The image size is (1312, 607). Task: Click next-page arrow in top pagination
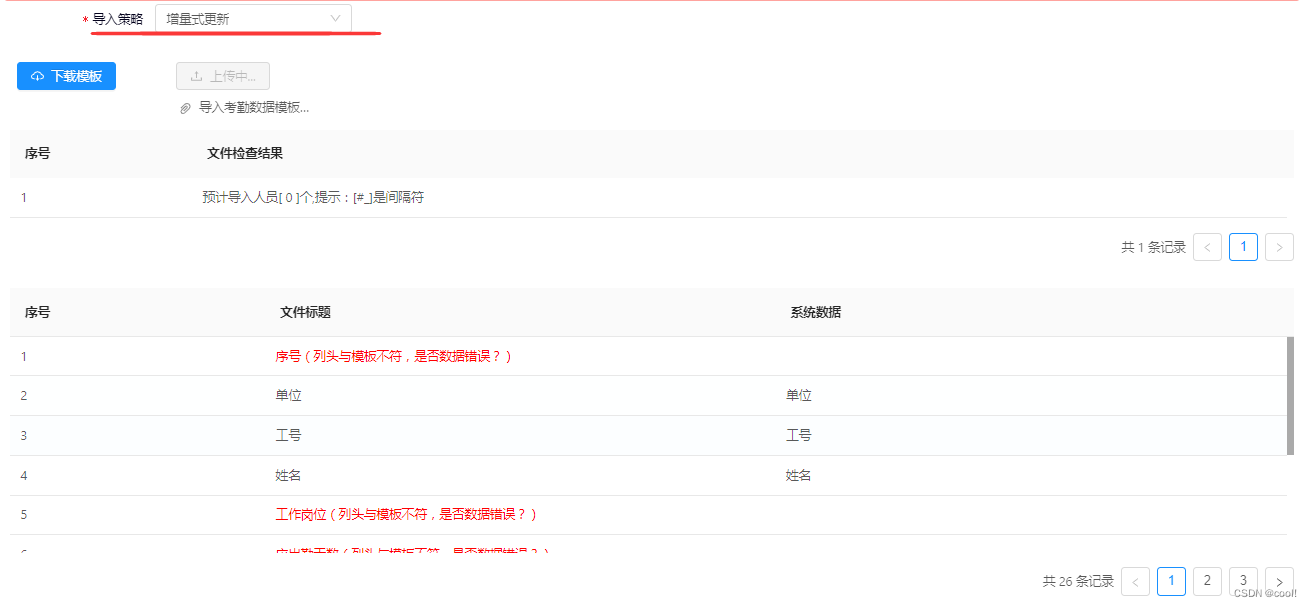[1279, 246]
